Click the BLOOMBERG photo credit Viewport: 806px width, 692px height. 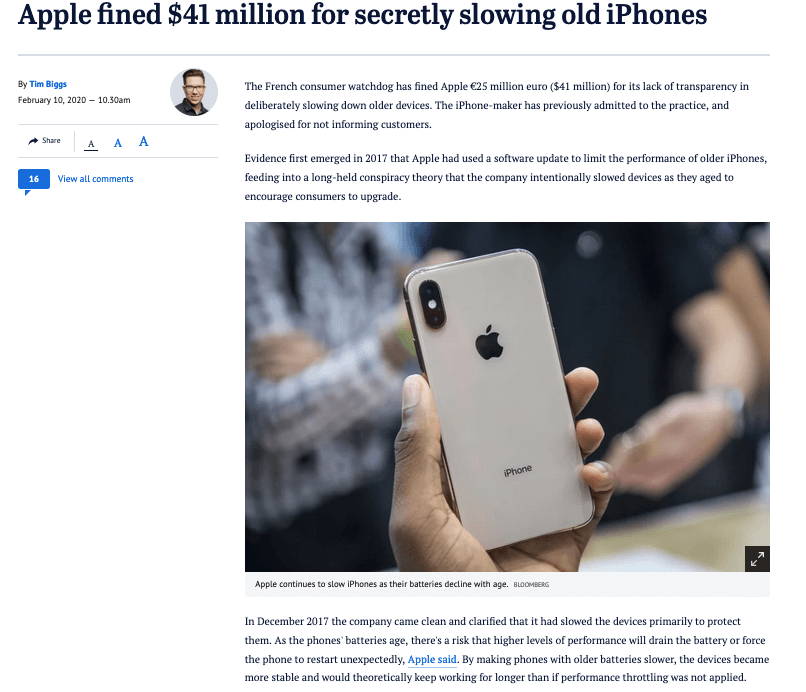point(531,585)
